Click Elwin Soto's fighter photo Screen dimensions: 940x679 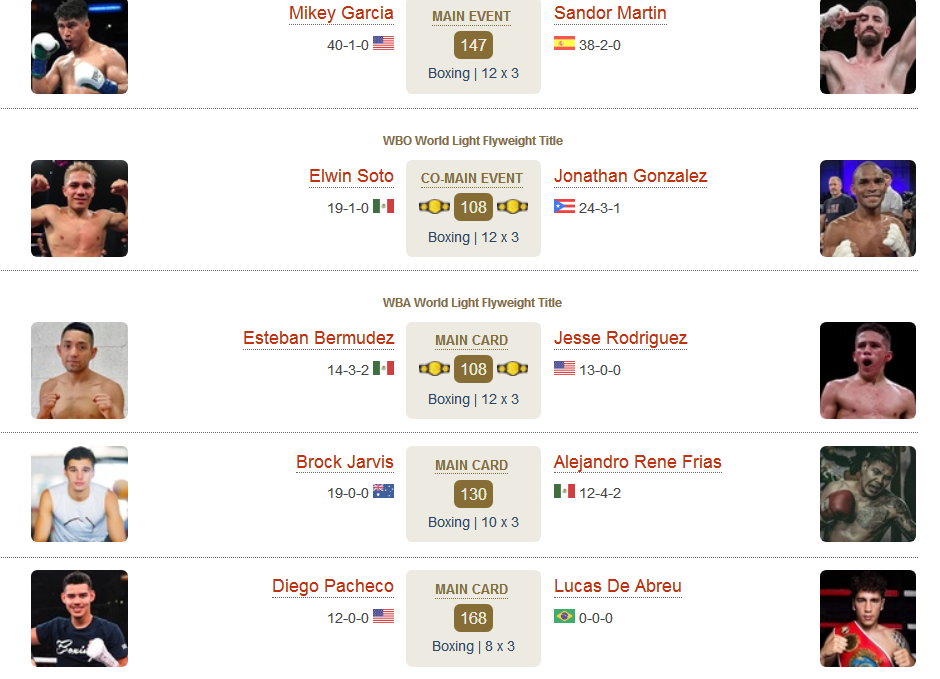coord(79,209)
